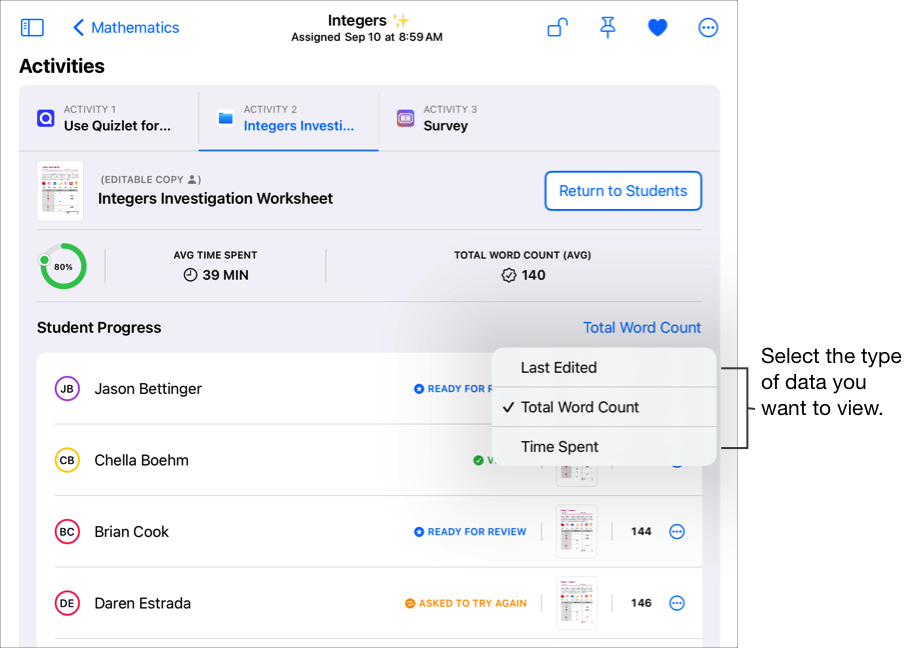Viewport: 910px width, 648px height.
Task: Click the 80% progress ring
Action: (63, 266)
